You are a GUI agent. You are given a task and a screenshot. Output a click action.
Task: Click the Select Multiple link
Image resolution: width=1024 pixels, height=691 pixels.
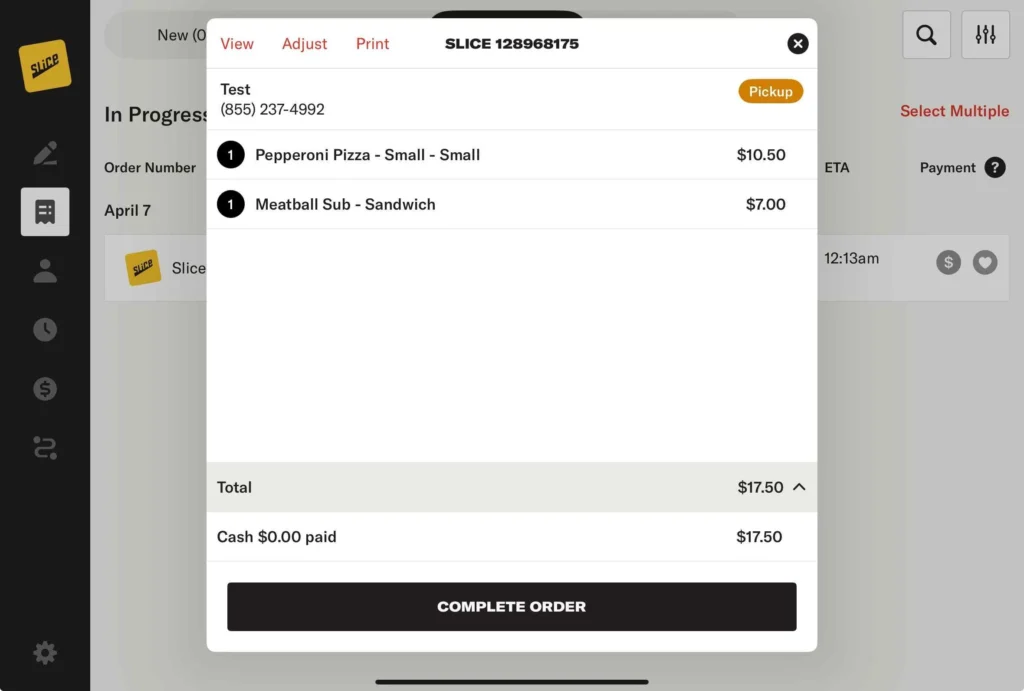954,111
